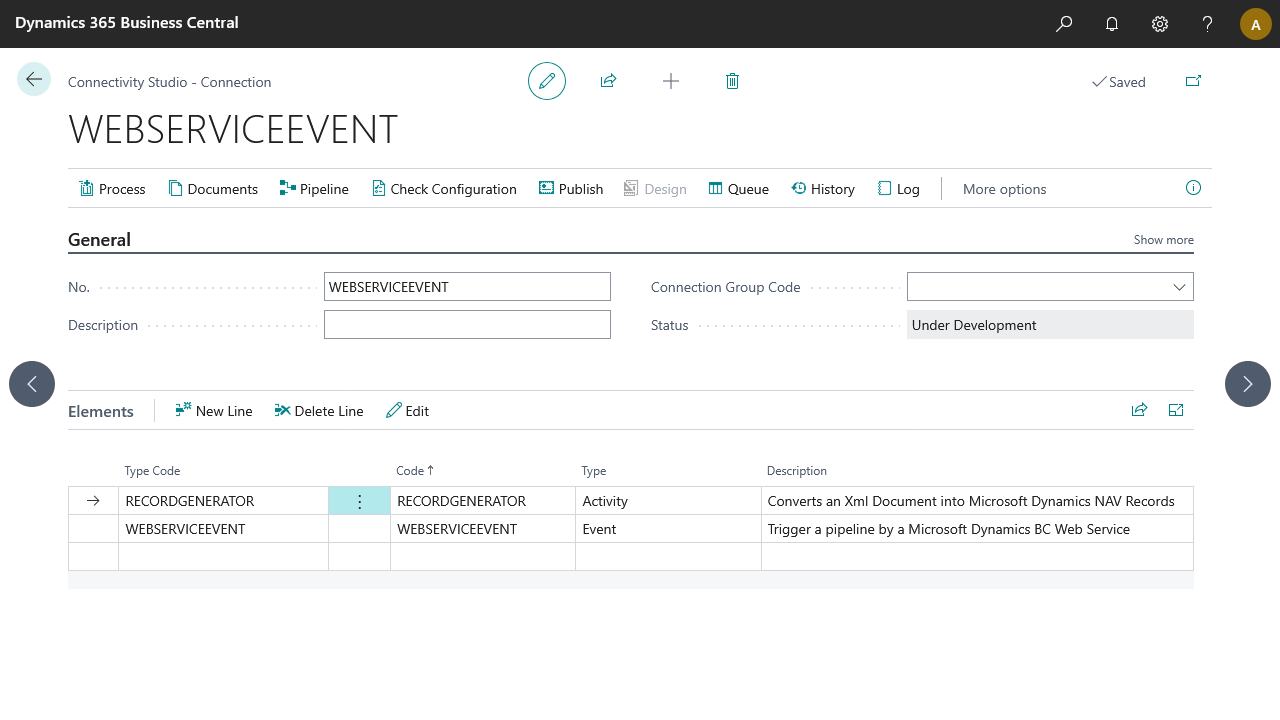Open the Queue action
1280x720 pixels.
739,189
